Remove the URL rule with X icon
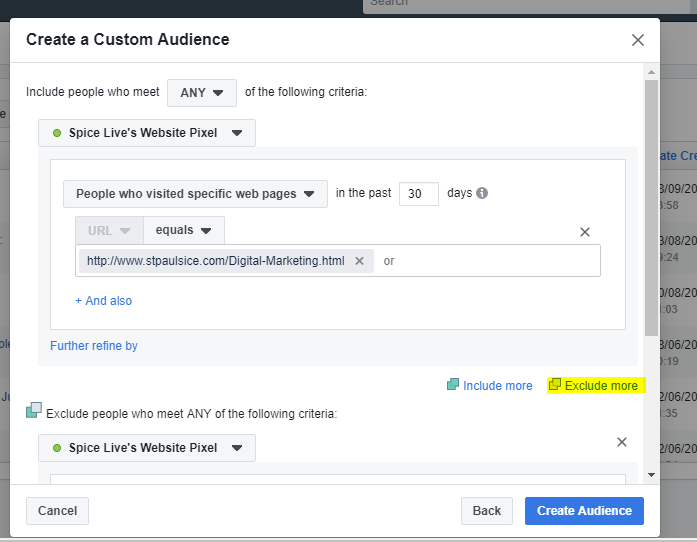 pyautogui.click(x=585, y=232)
